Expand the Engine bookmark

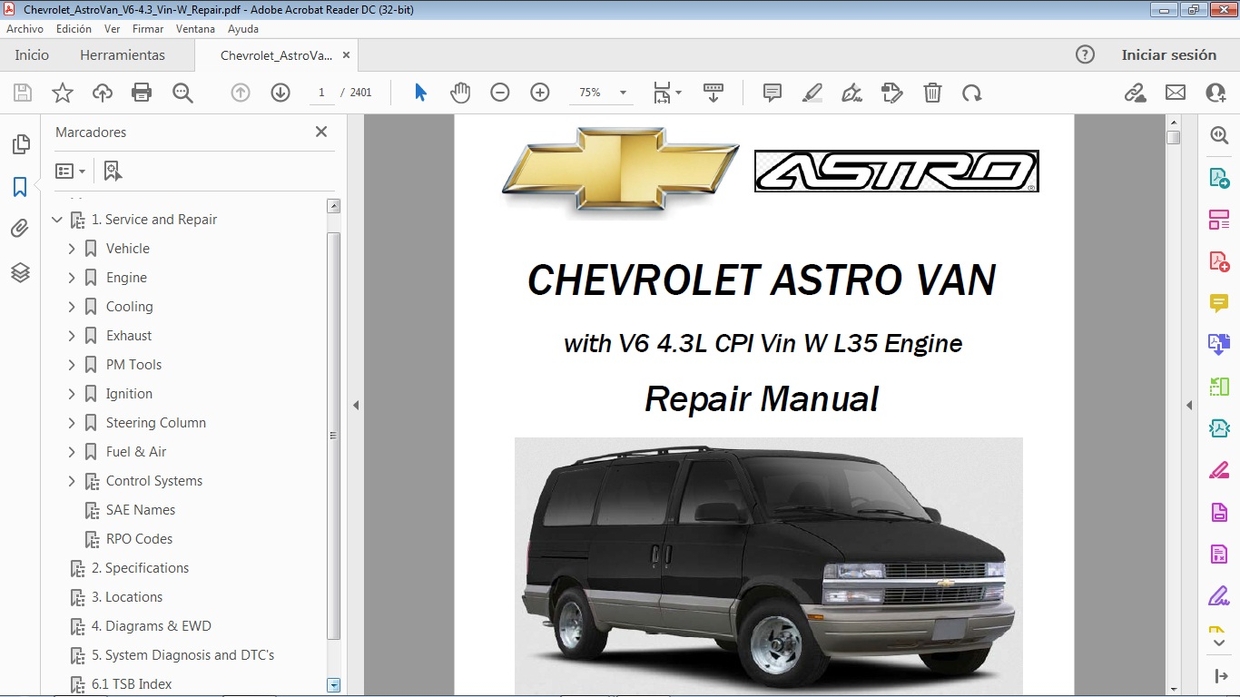click(x=72, y=278)
